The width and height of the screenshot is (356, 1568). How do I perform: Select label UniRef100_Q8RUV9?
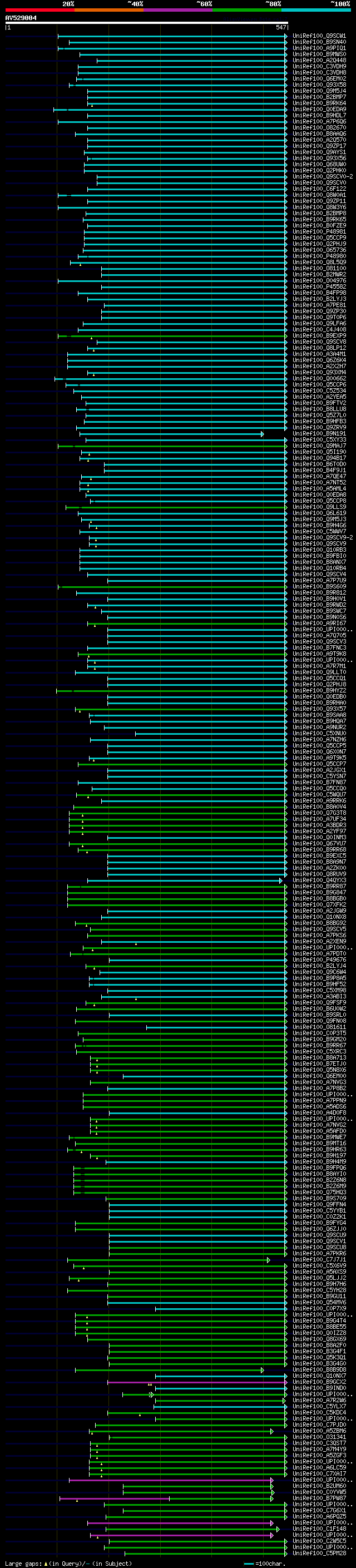click(319, 874)
